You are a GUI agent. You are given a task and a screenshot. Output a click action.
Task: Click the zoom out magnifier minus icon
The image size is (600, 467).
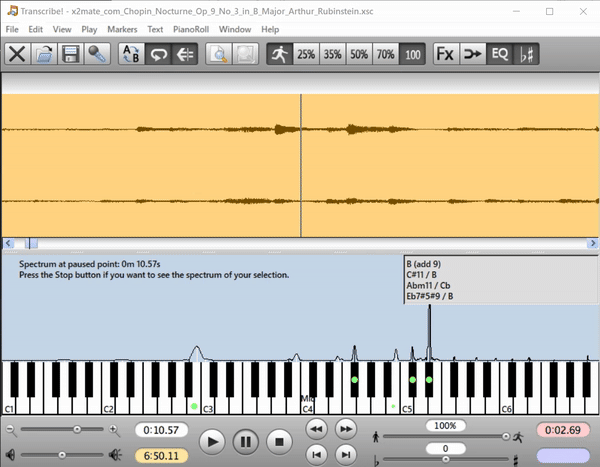(11, 430)
